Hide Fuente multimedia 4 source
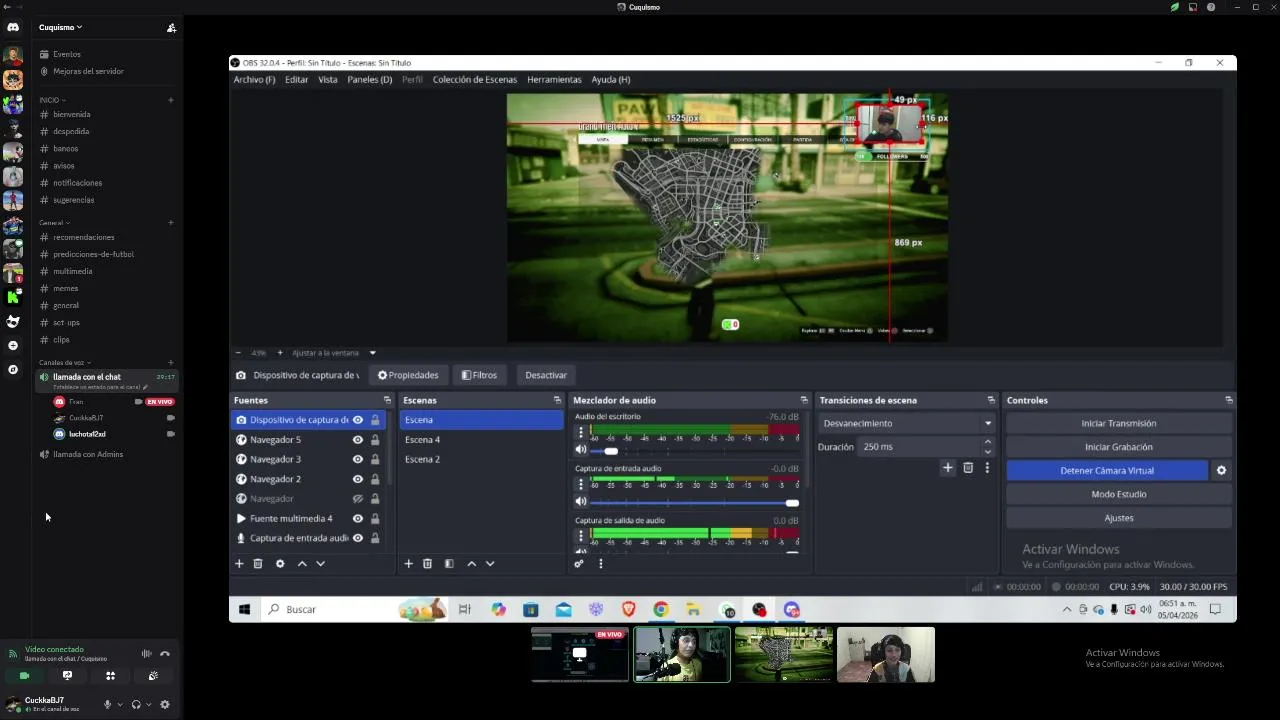 point(357,518)
